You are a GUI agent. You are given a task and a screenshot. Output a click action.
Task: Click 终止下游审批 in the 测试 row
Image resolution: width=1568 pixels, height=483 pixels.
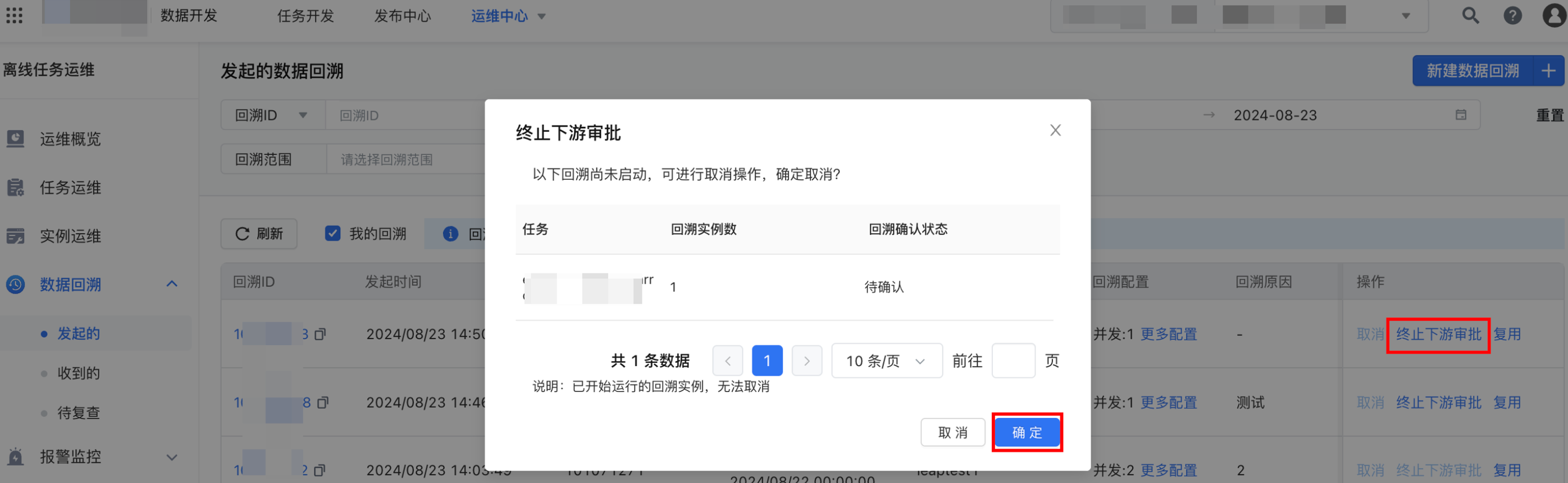[1438, 402]
